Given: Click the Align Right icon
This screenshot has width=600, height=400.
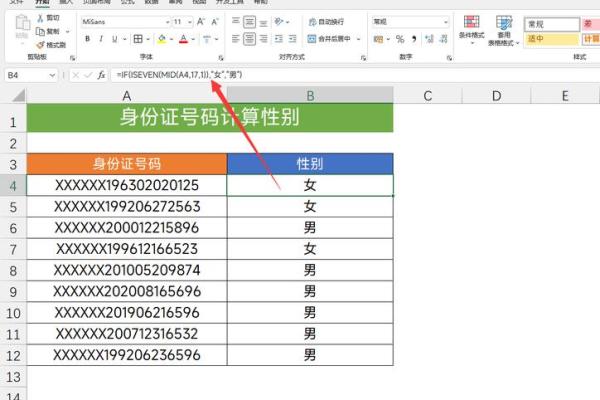Looking at the screenshot, I should point(263,39).
